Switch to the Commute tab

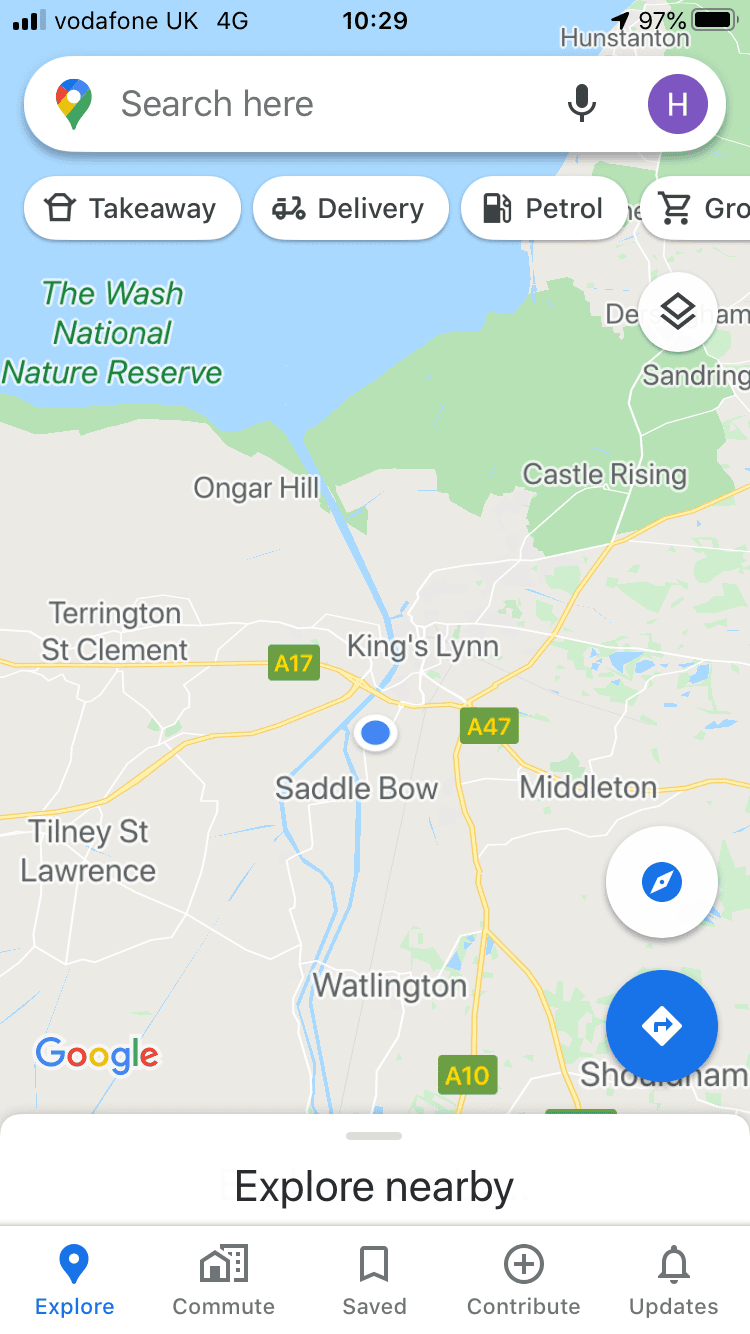click(x=224, y=1280)
